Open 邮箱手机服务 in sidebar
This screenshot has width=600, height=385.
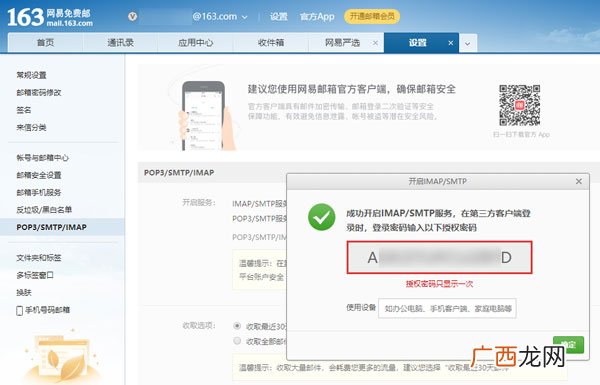point(39,192)
